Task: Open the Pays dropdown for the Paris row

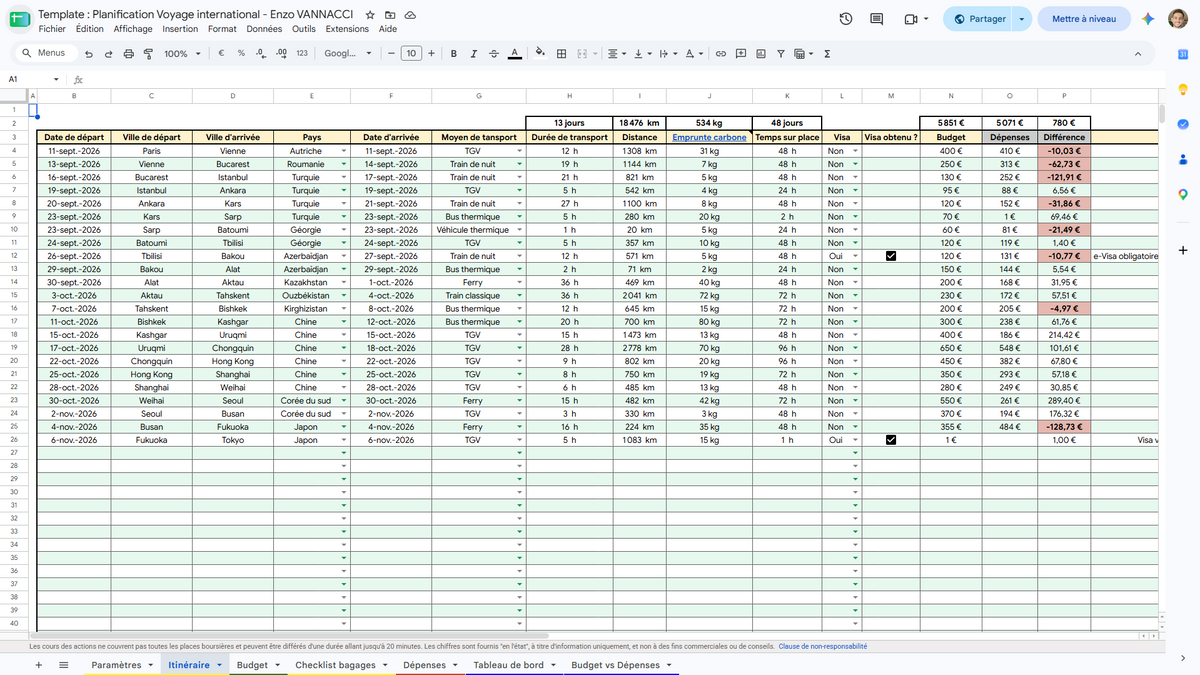Action: click(344, 151)
